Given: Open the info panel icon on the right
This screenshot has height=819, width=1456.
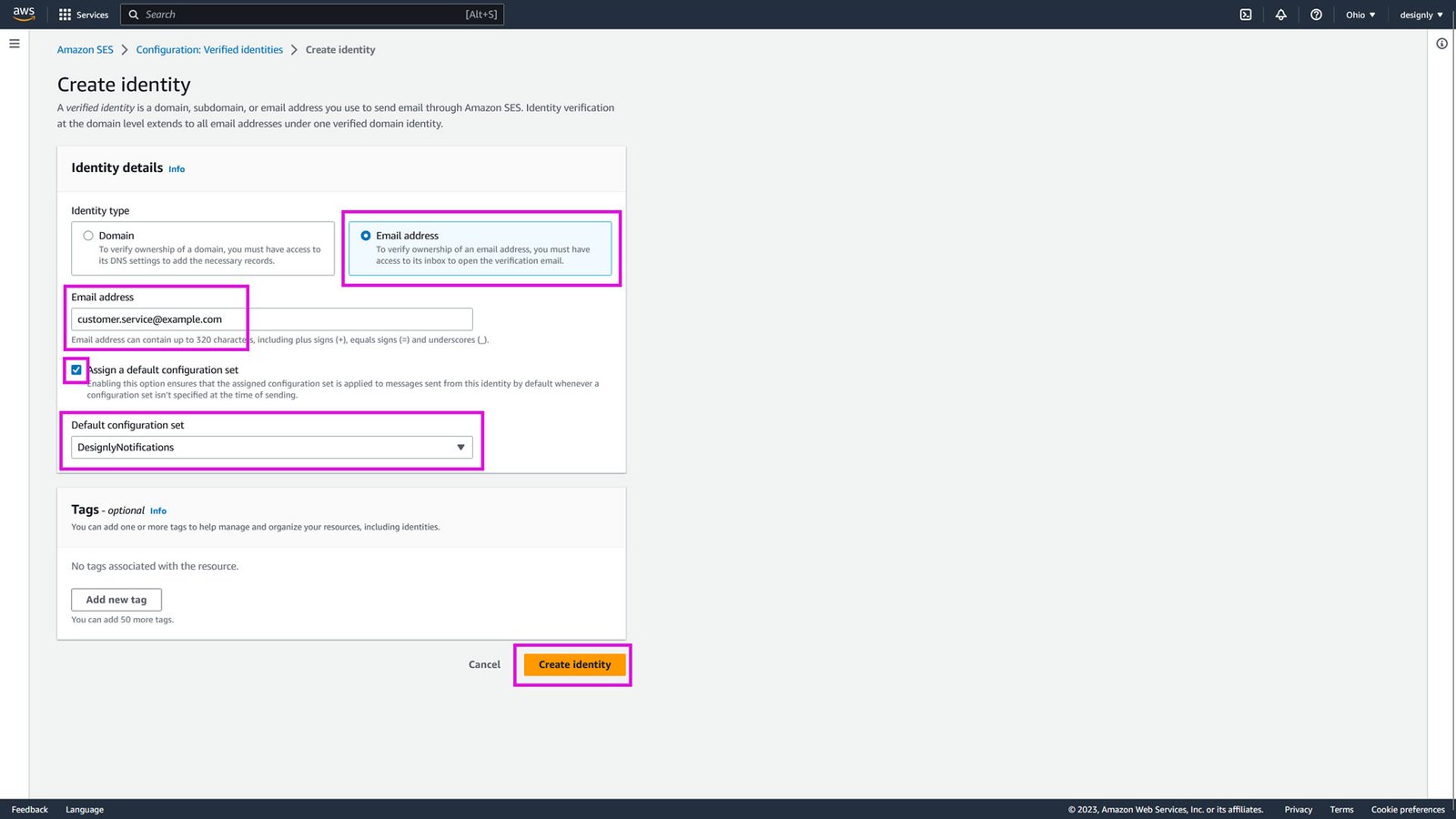Looking at the screenshot, I should pyautogui.click(x=1441, y=43).
